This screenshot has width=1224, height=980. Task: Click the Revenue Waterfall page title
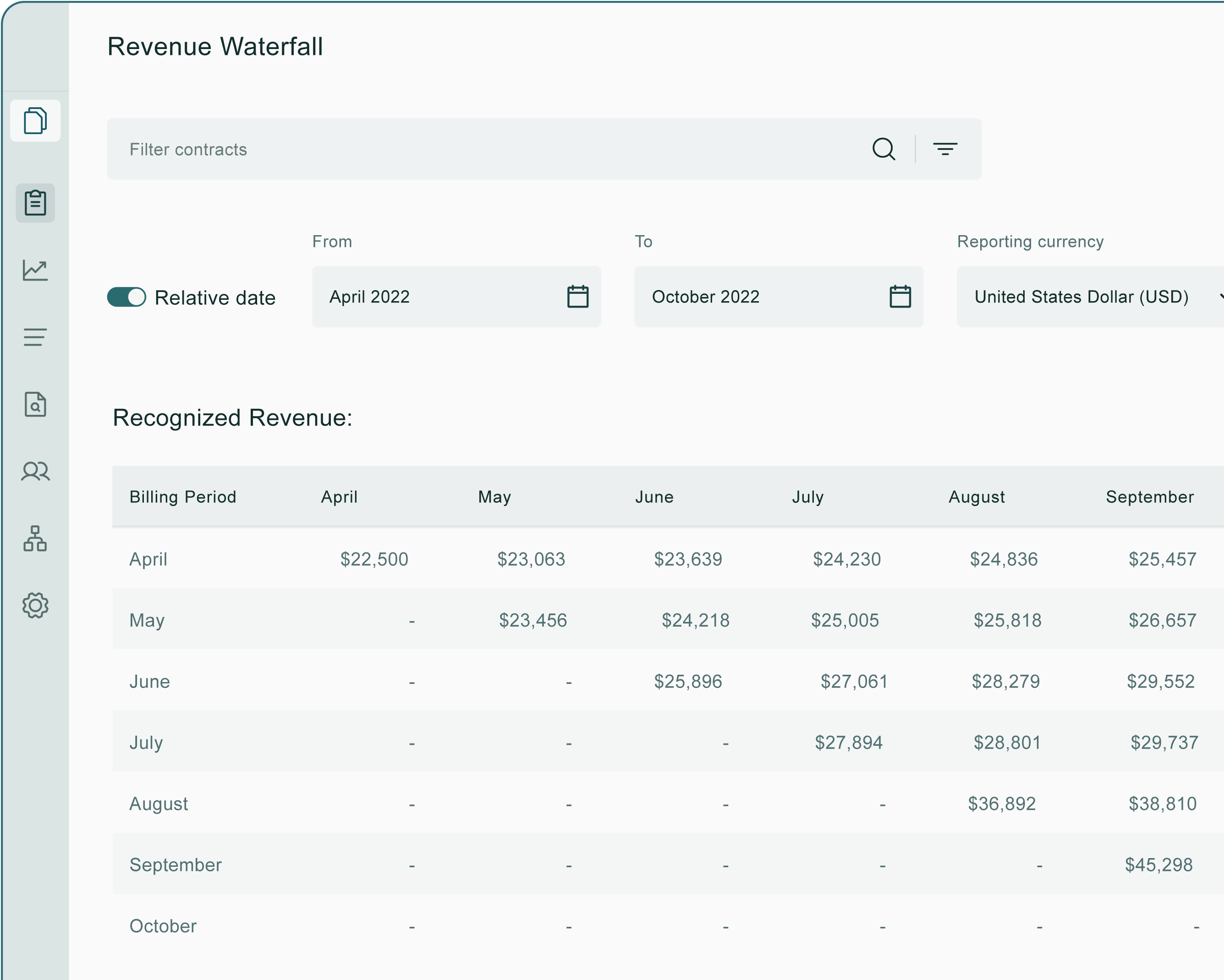(215, 47)
